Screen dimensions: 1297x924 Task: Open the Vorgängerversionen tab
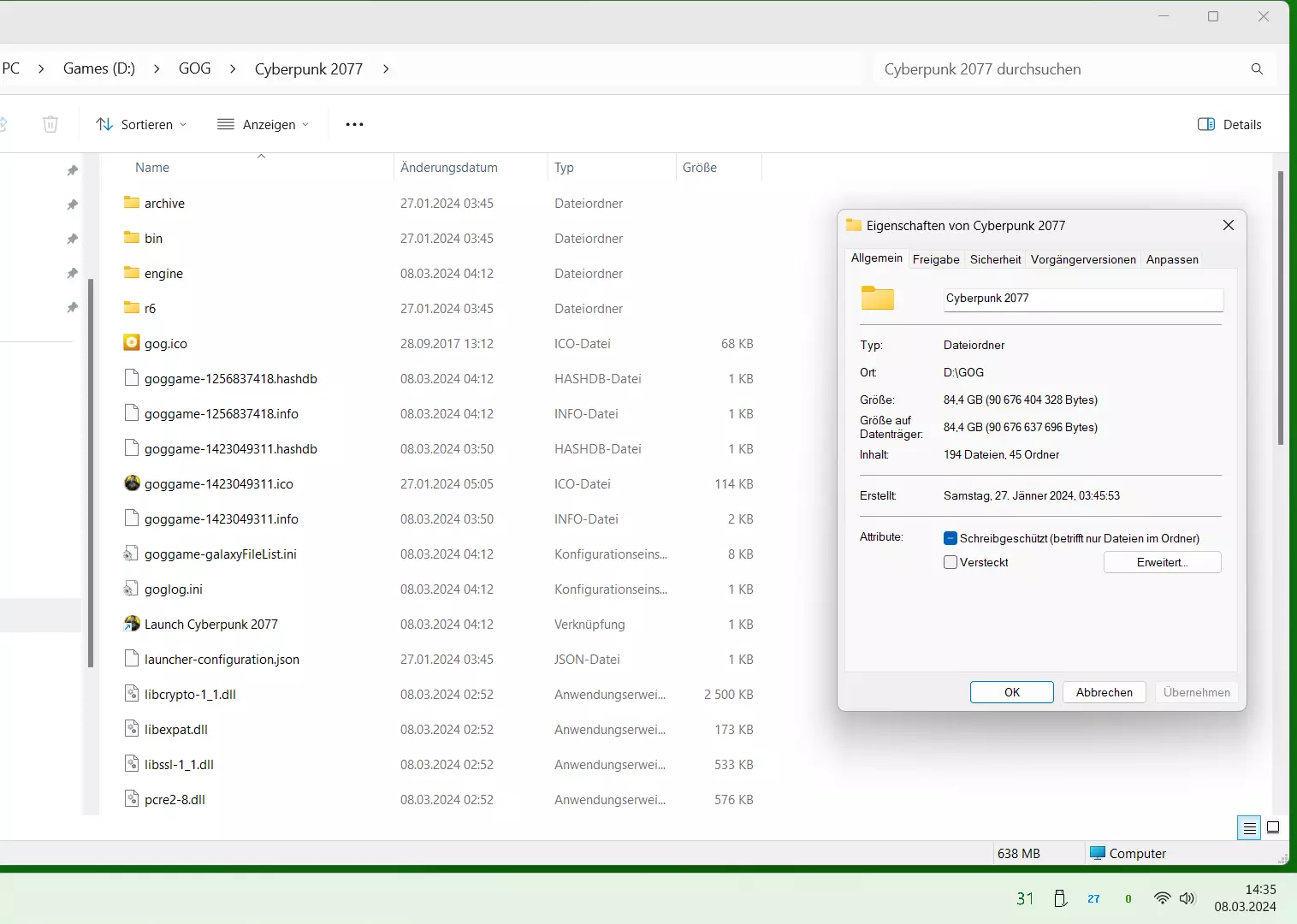[1083, 259]
